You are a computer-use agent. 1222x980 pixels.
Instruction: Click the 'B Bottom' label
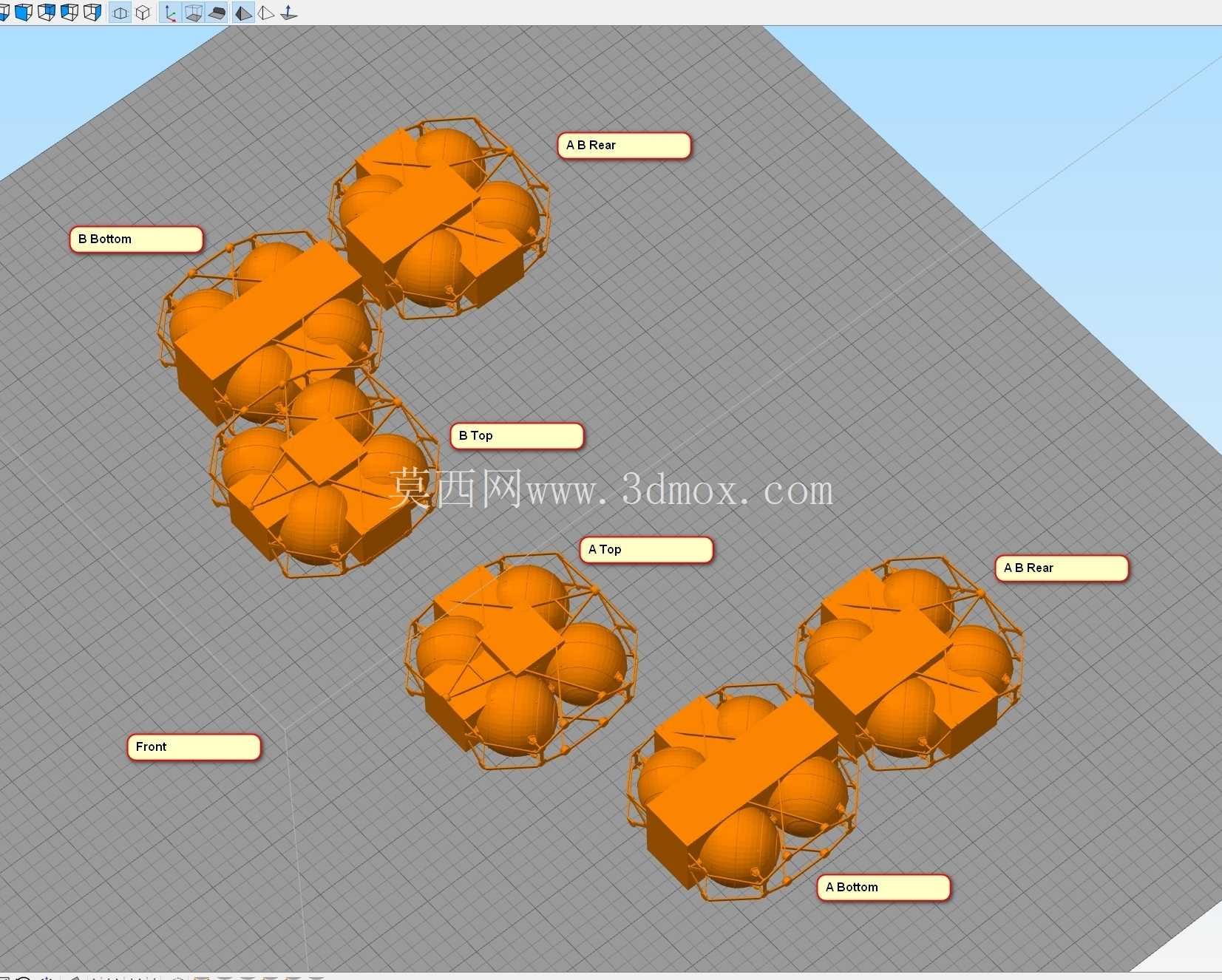click(136, 239)
